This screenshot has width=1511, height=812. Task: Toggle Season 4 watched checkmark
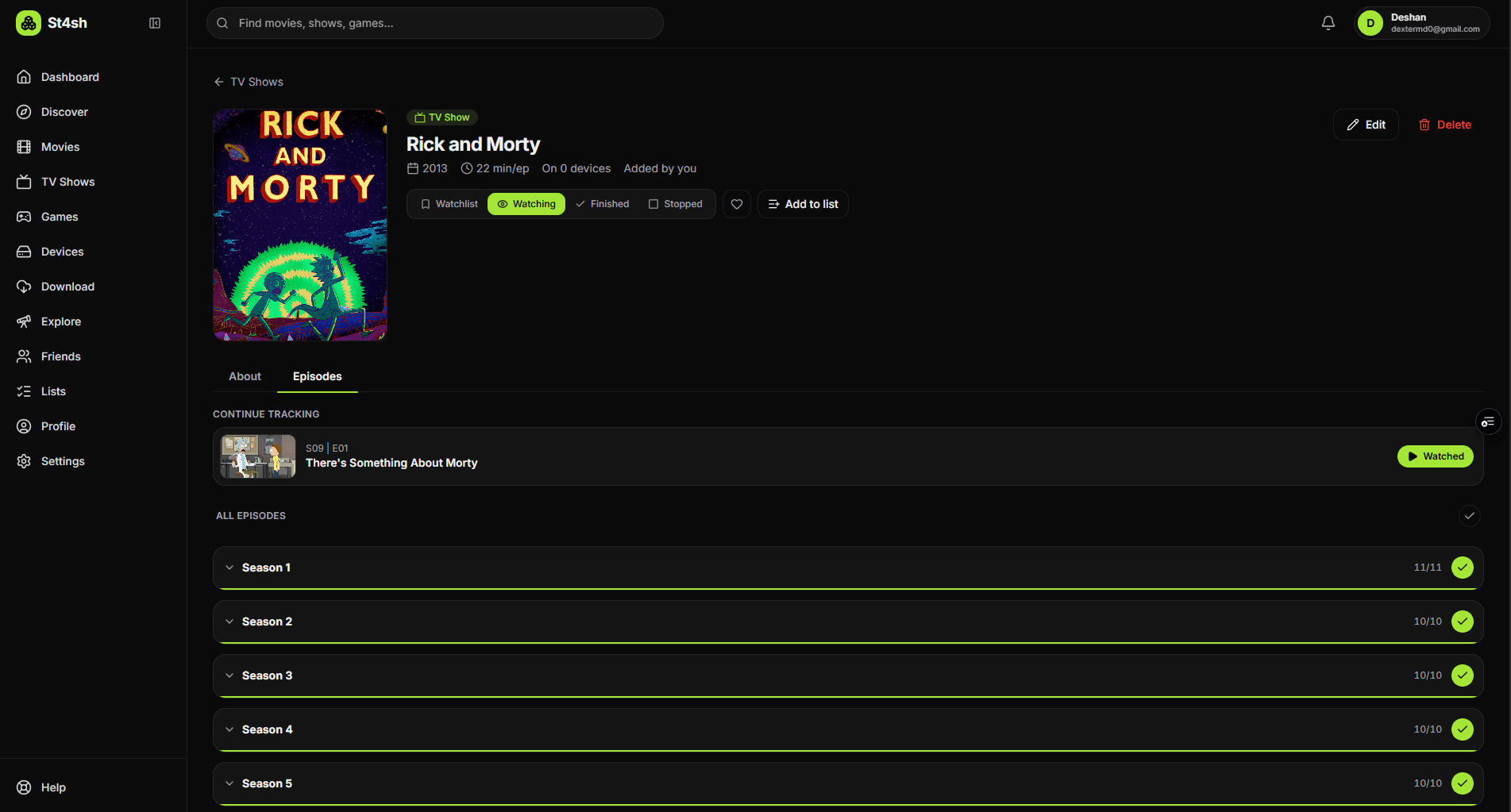pyautogui.click(x=1463, y=729)
